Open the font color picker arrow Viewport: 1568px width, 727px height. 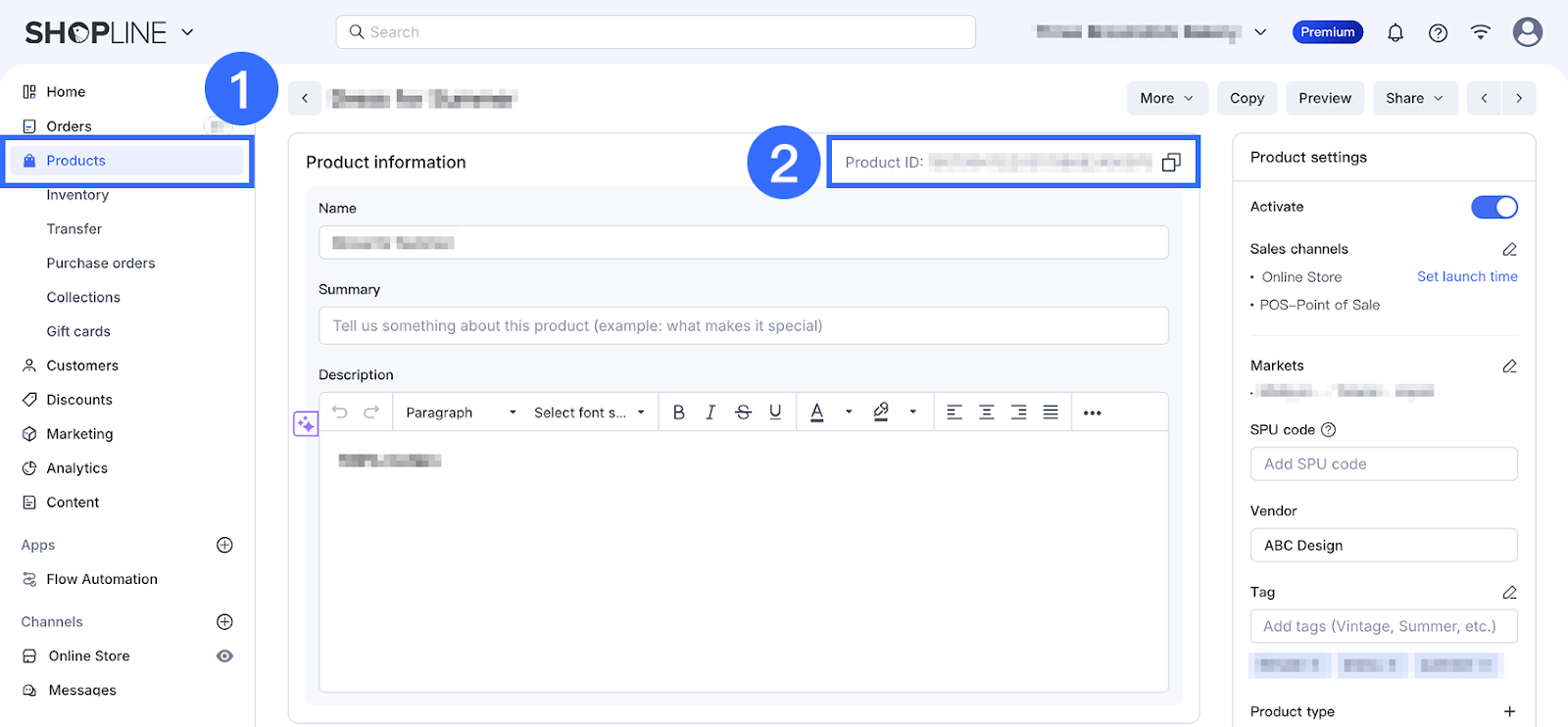(x=849, y=412)
